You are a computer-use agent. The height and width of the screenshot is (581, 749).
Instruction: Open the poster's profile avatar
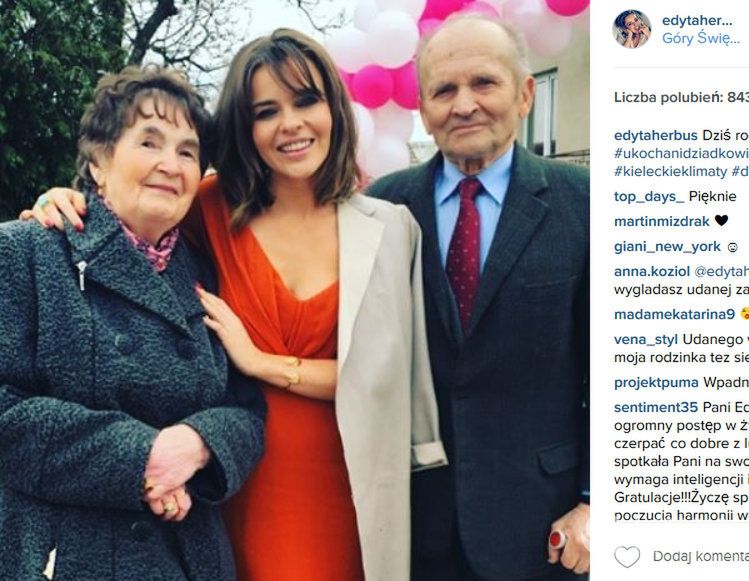pos(632,29)
